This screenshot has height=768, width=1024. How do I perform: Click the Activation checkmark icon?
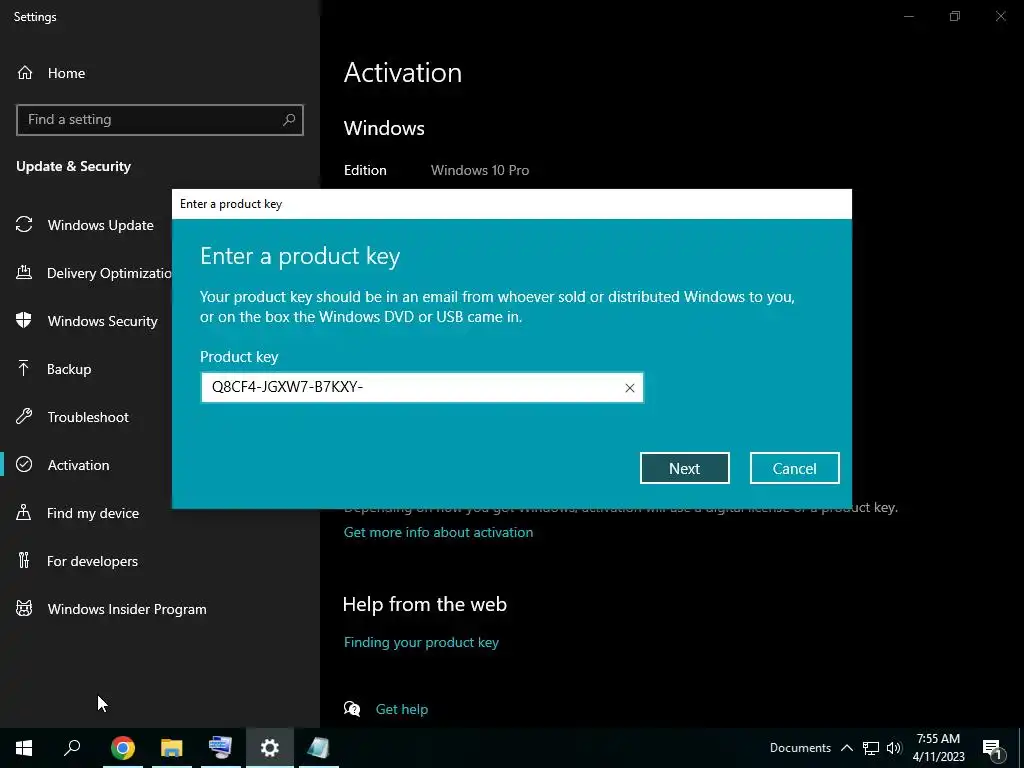point(24,464)
